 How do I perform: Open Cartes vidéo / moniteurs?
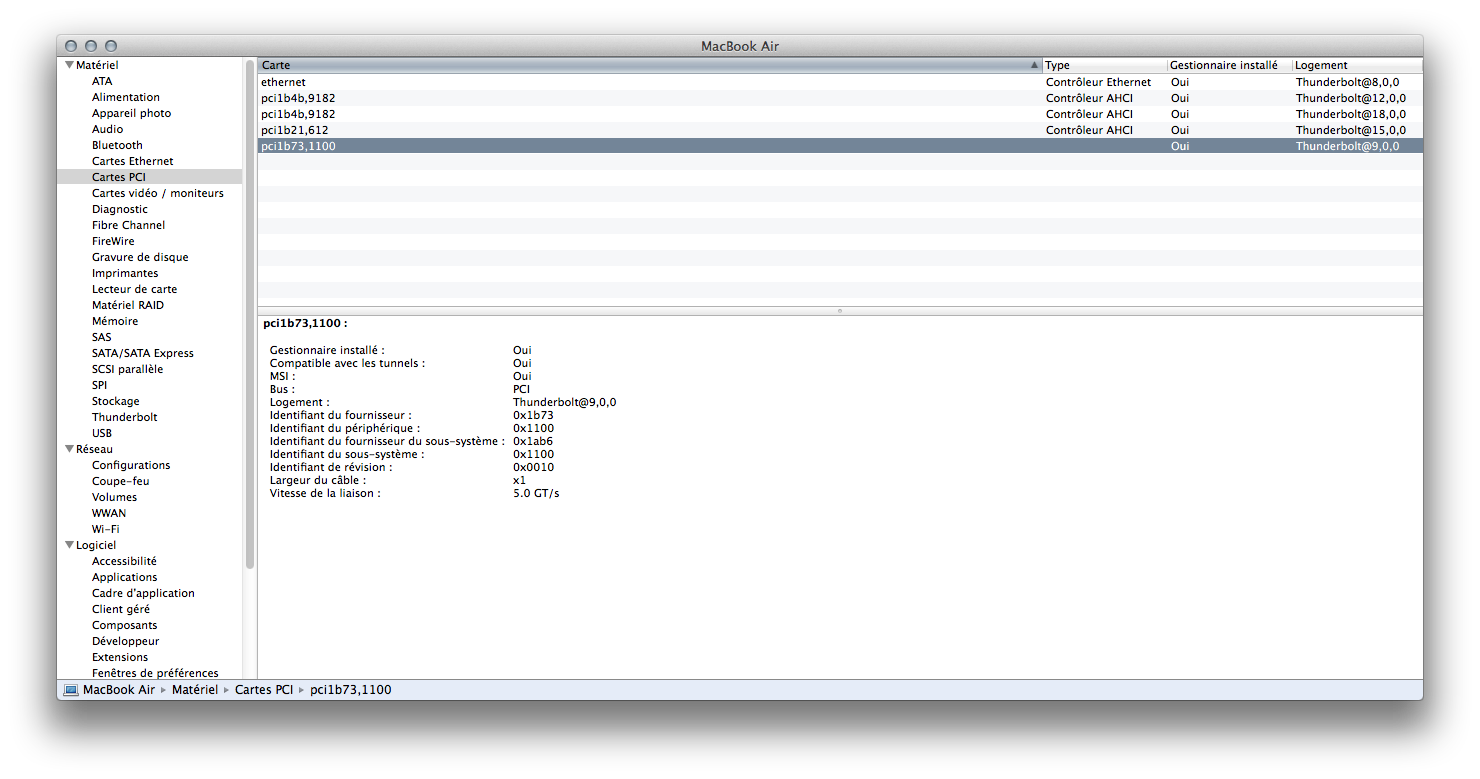(x=158, y=193)
